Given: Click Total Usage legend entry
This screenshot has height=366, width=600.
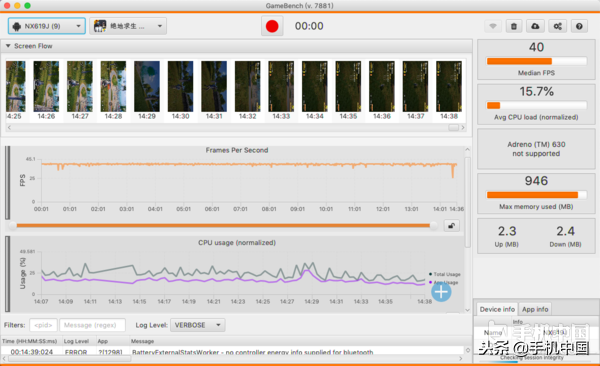Looking at the screenshot, I should coord(445,274).
